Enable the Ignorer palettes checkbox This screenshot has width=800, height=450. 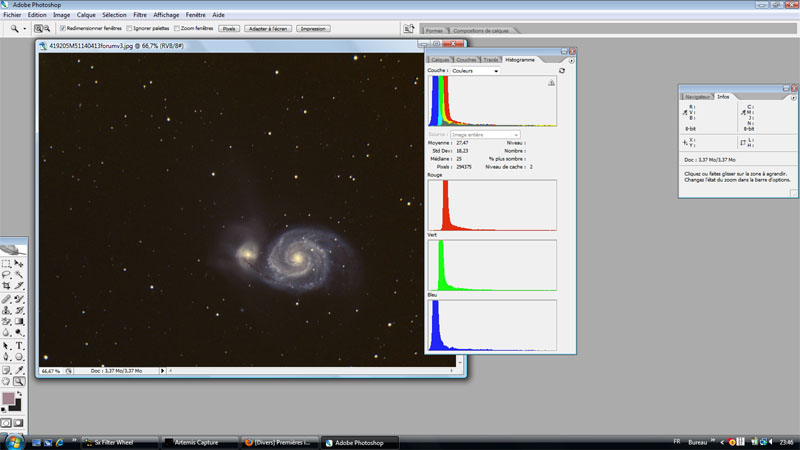point(129,29)
